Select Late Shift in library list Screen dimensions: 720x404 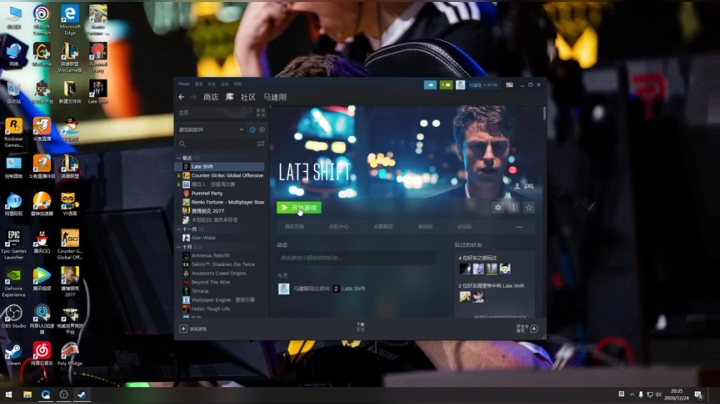[x=221, y=167]
